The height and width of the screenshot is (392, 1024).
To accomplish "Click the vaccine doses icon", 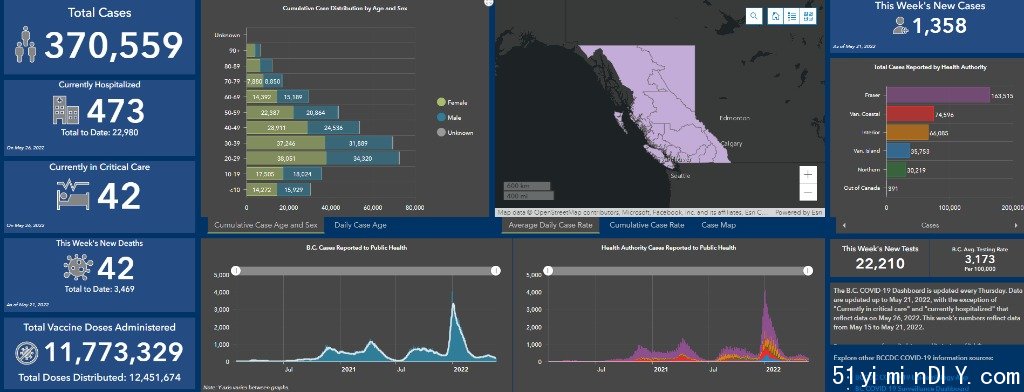I will [27, 353].
